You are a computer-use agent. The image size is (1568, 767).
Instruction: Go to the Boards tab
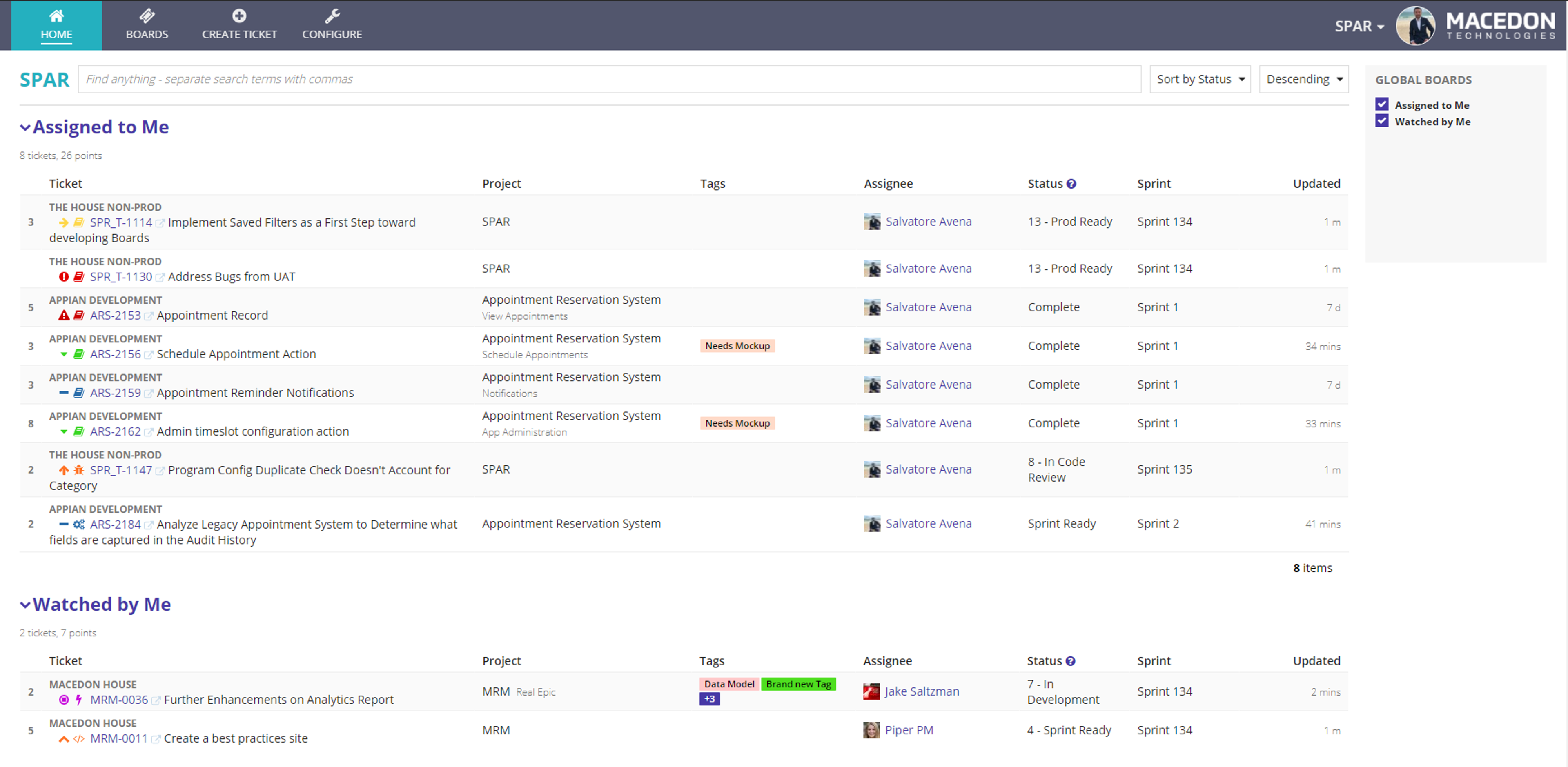147,25
